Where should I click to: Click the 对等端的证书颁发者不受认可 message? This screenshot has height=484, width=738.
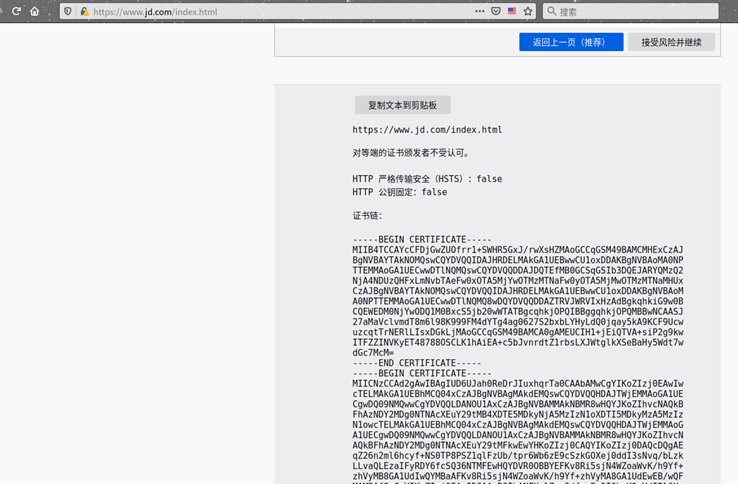[x=410, y=153]
